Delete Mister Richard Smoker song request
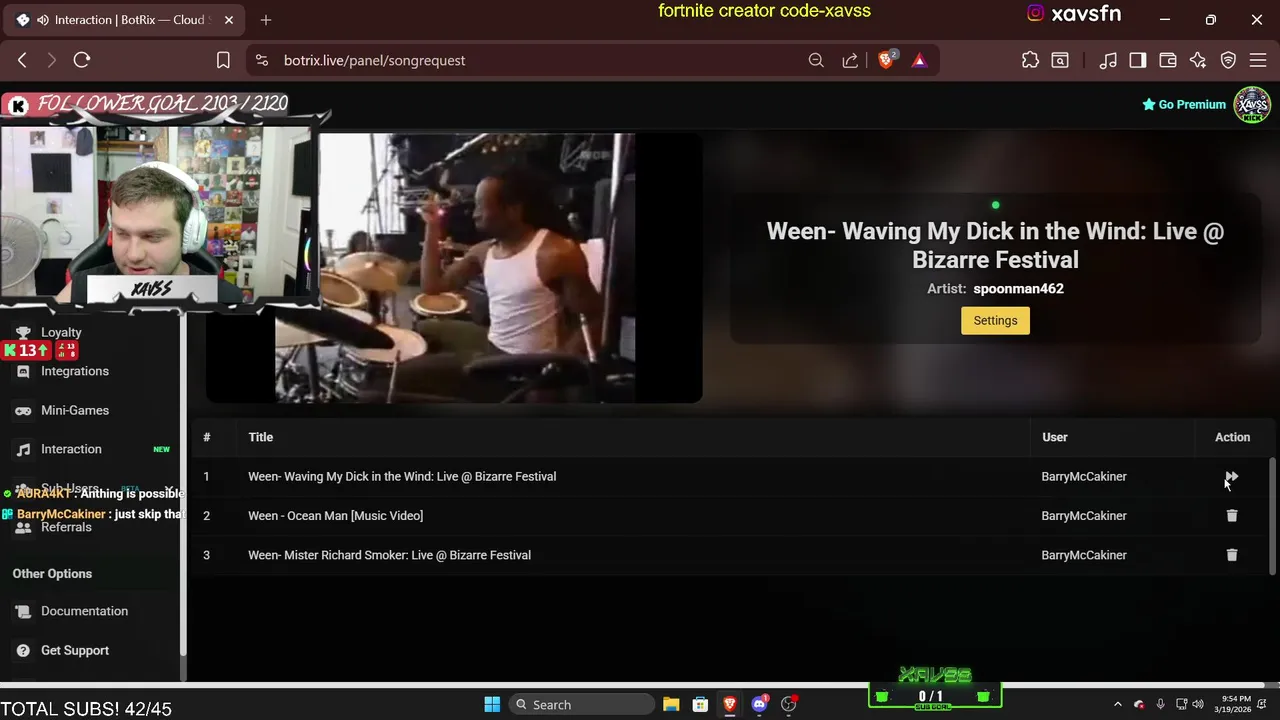This screenshot has width=1280, height=720. (1232, 555)
